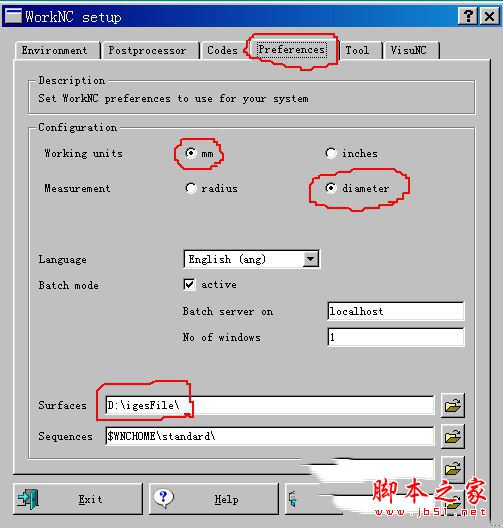The width and height of the screenshot is (503, 528).
Task: Click the Batch server on field
Action: tap(396, 311)
